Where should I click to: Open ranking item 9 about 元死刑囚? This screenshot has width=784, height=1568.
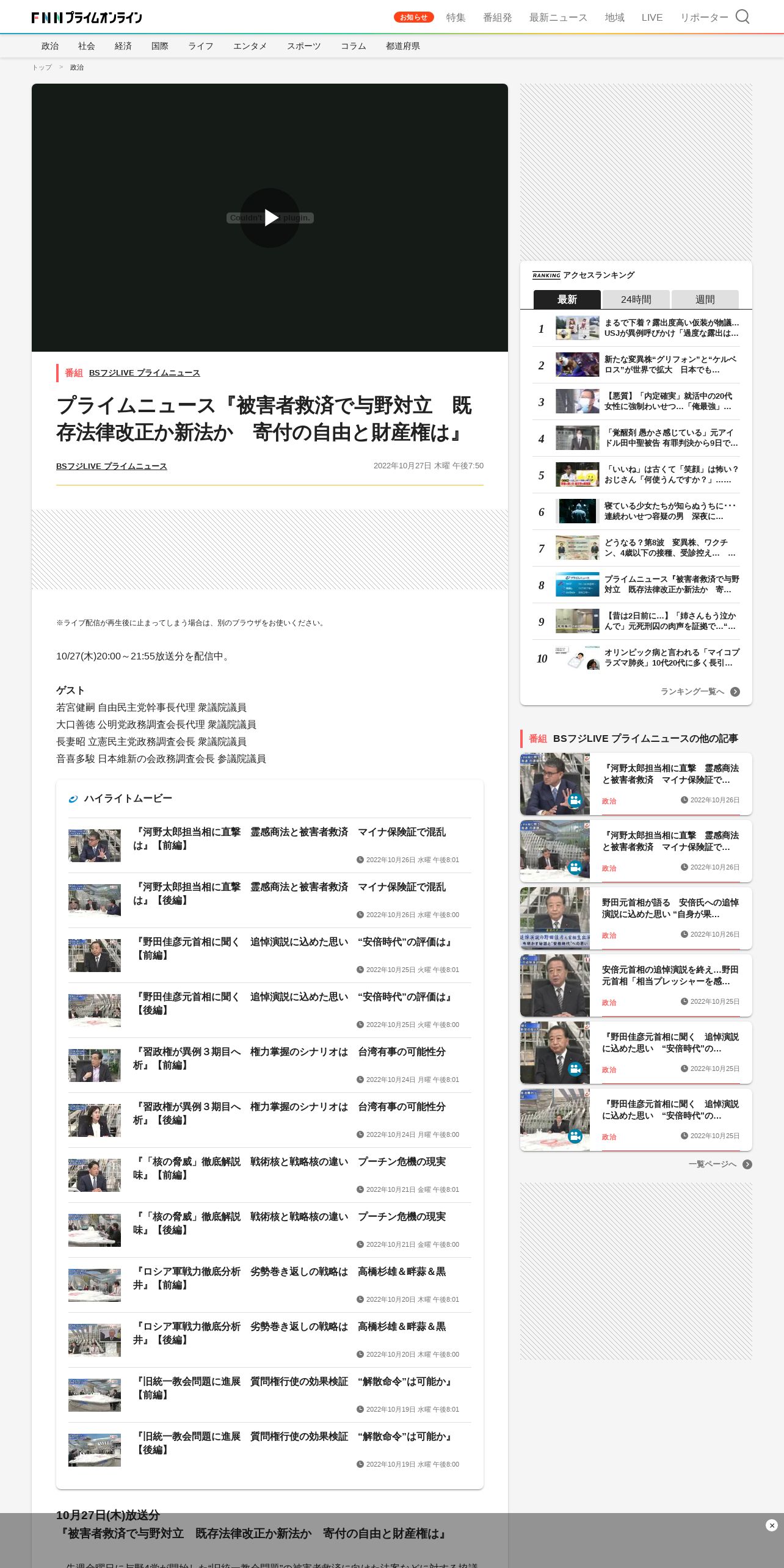coord(636,621)
